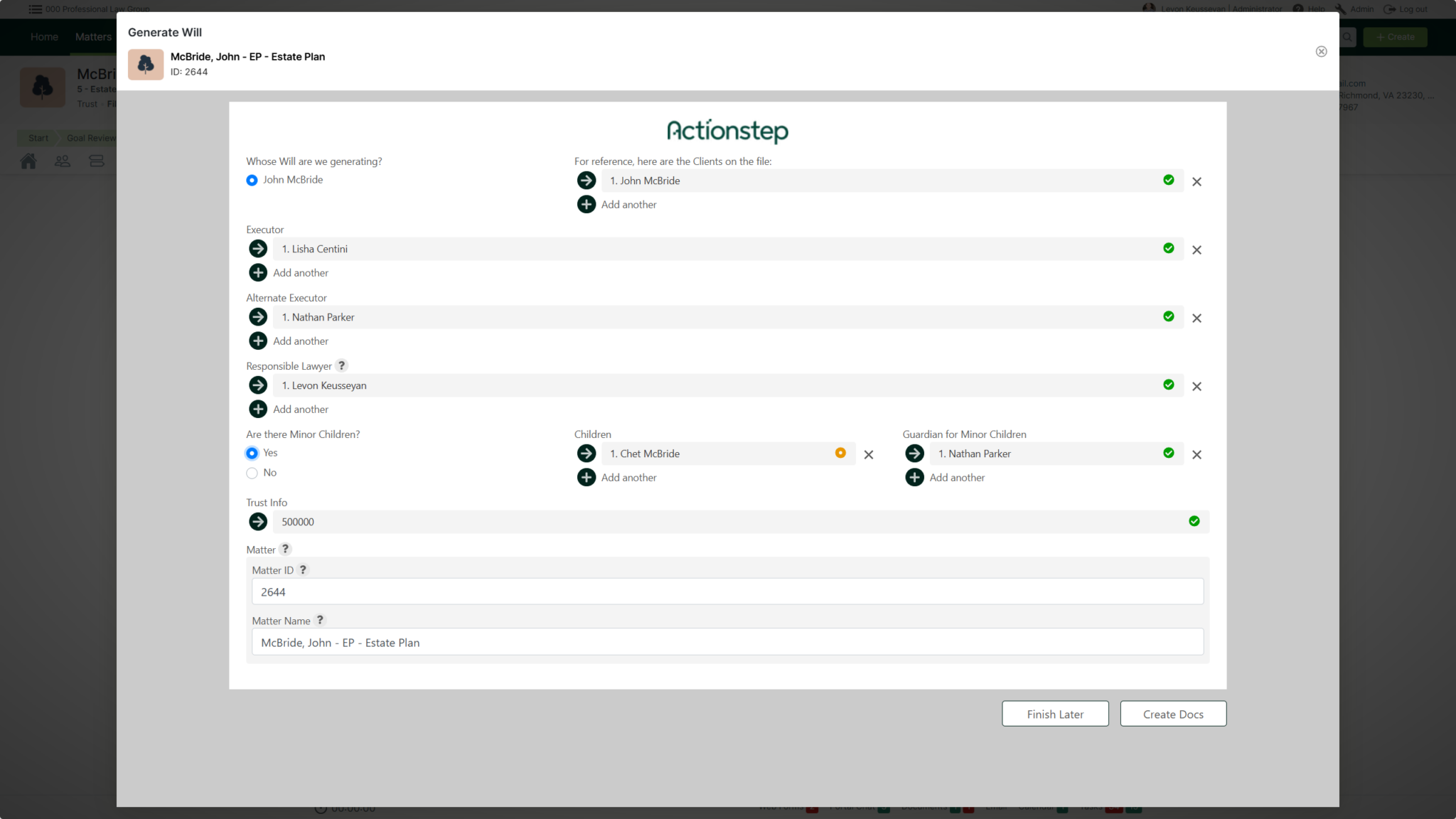This screenshot has width=1456, height=819.
Task: Expand the Levon Keusseyan lawyer entry
Action: point(258,385)
